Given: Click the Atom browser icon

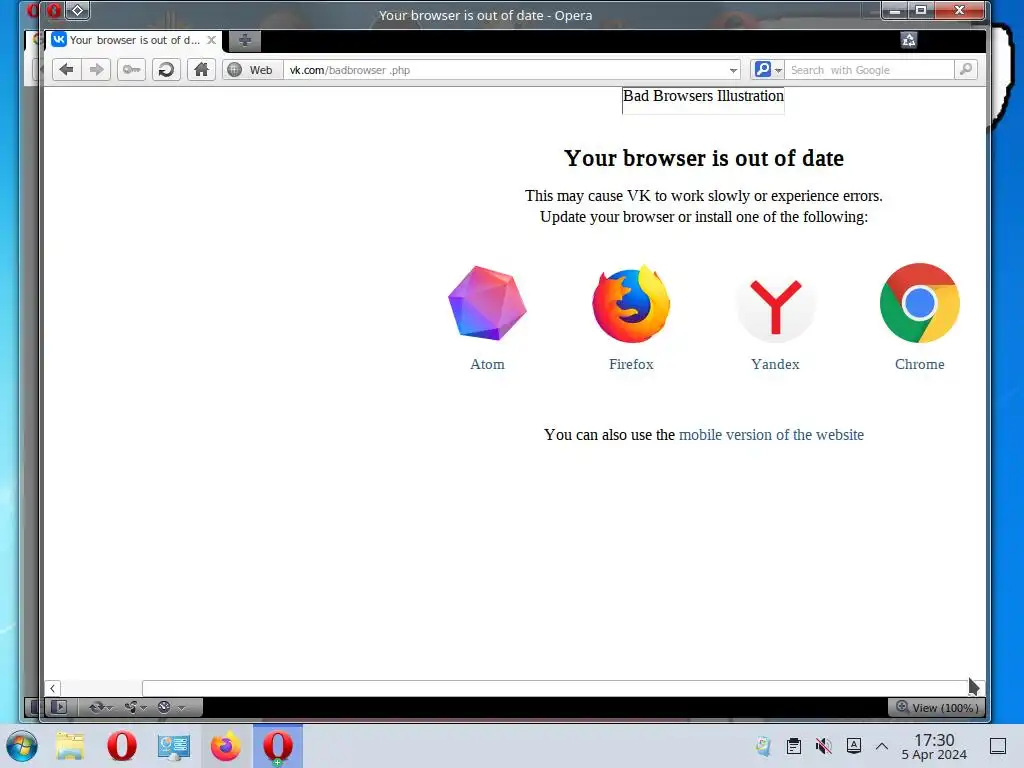Looking at the screenshot, I should (x=487, y=303).
